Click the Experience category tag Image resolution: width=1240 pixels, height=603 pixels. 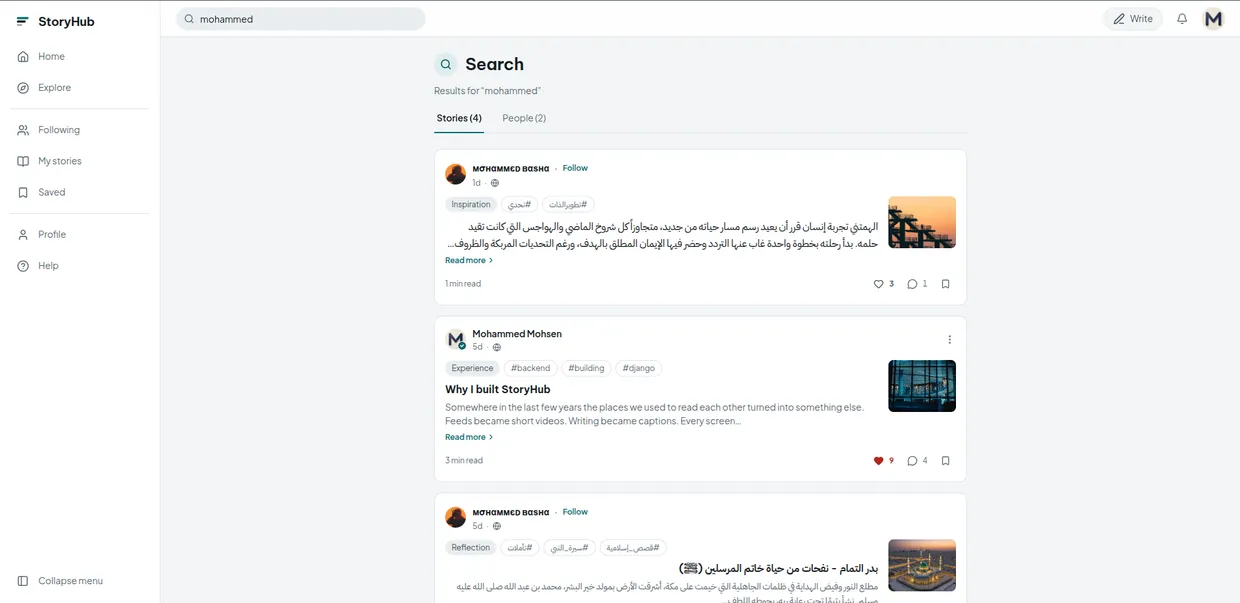click(x=472, y=368)
